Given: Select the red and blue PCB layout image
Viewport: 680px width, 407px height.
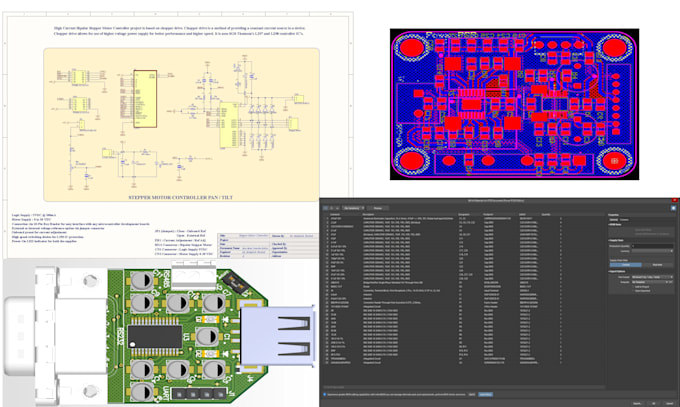Looking at the screenshot, I should (514, 104).
